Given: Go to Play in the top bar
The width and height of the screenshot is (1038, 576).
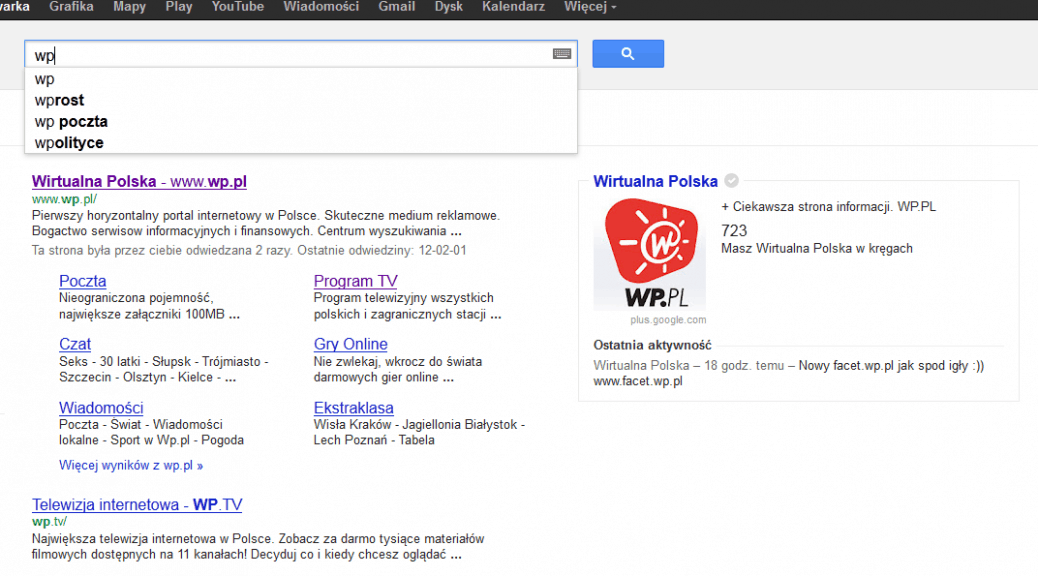Looking at the screenshot, I should [179, 7].
